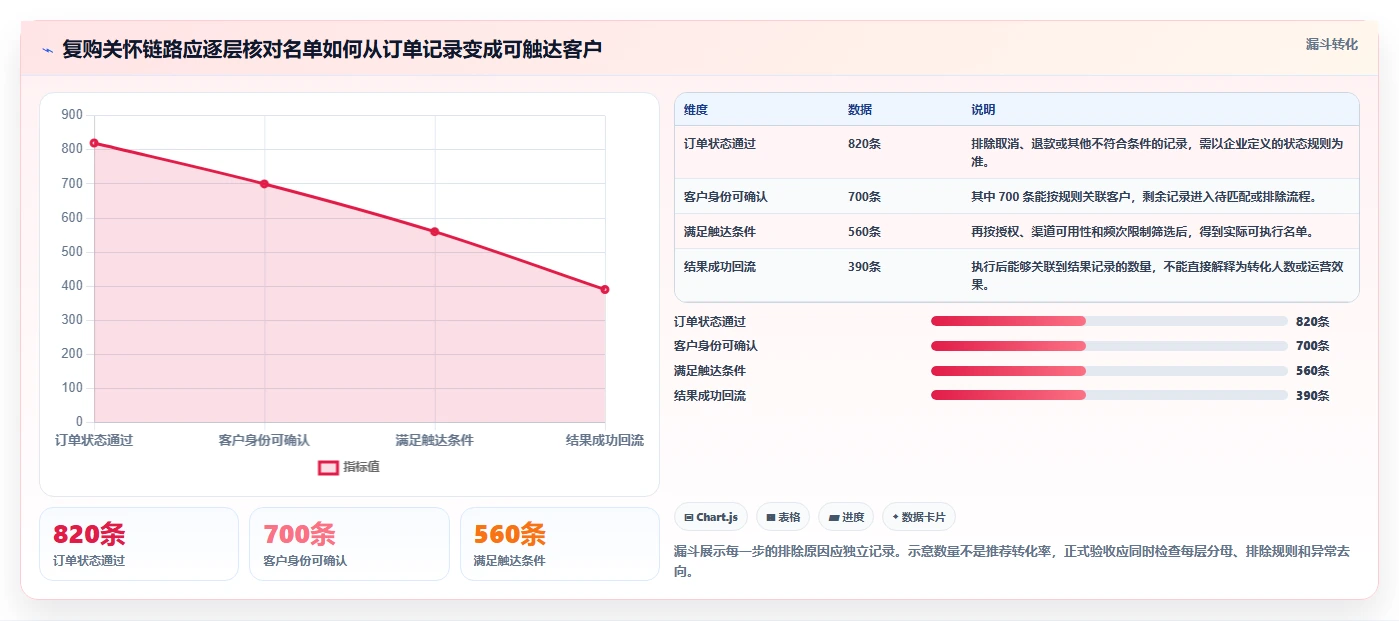This screenshot has width=1399, height=621.
Task: Open the 700条 客户身份可确认 data card
Action: pos(349,544)
